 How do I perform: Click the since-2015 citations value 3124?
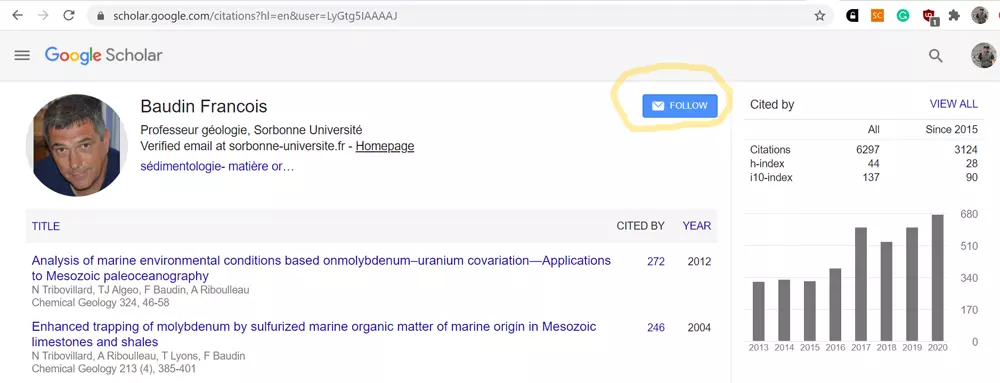pyautogui.click(x=966, y=150)
